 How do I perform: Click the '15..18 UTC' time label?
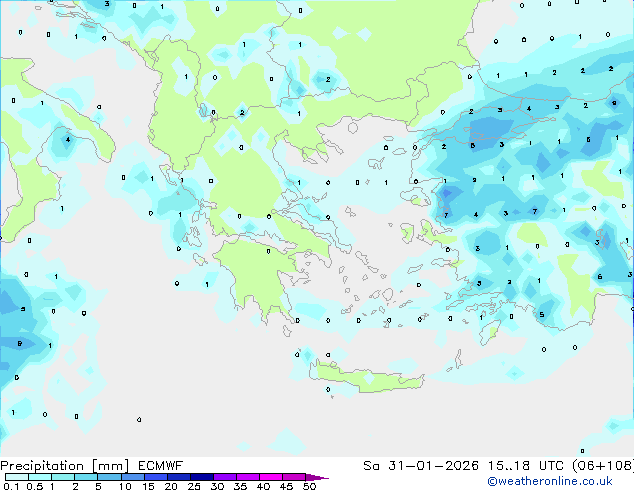click(x=526, y=466)
